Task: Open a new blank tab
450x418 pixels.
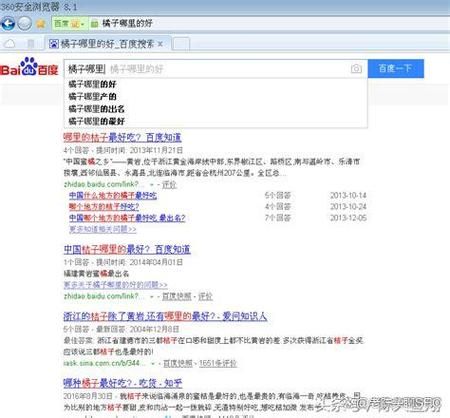Action: pos(181,44)
